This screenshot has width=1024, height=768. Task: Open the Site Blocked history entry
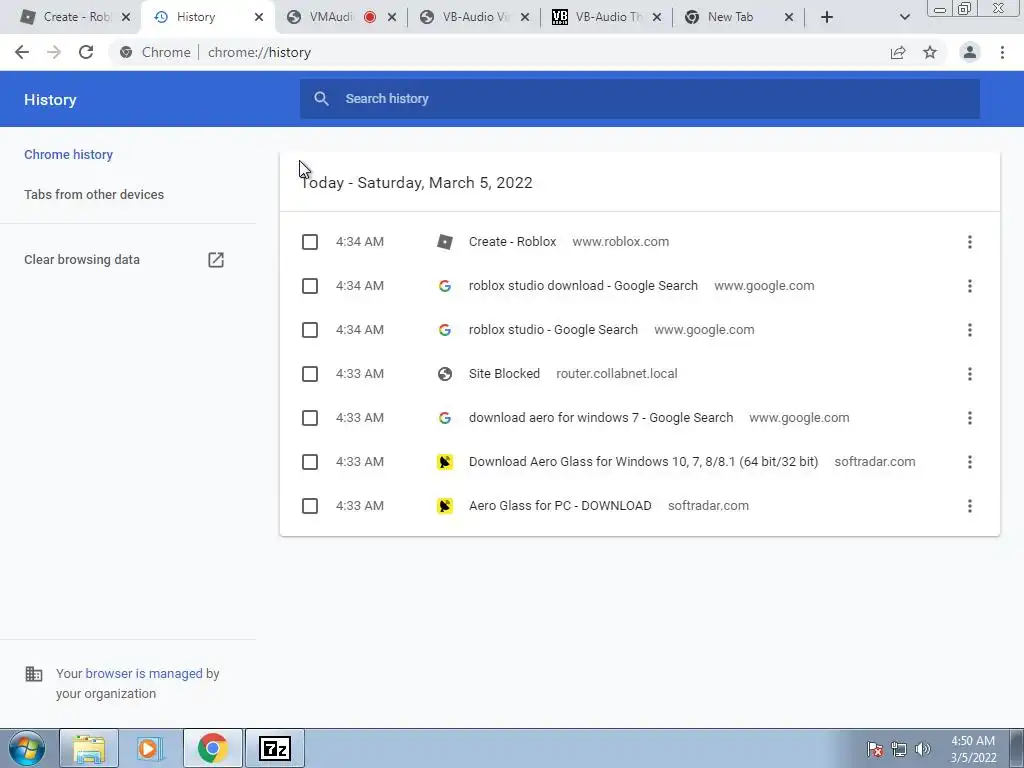[504, 374]
